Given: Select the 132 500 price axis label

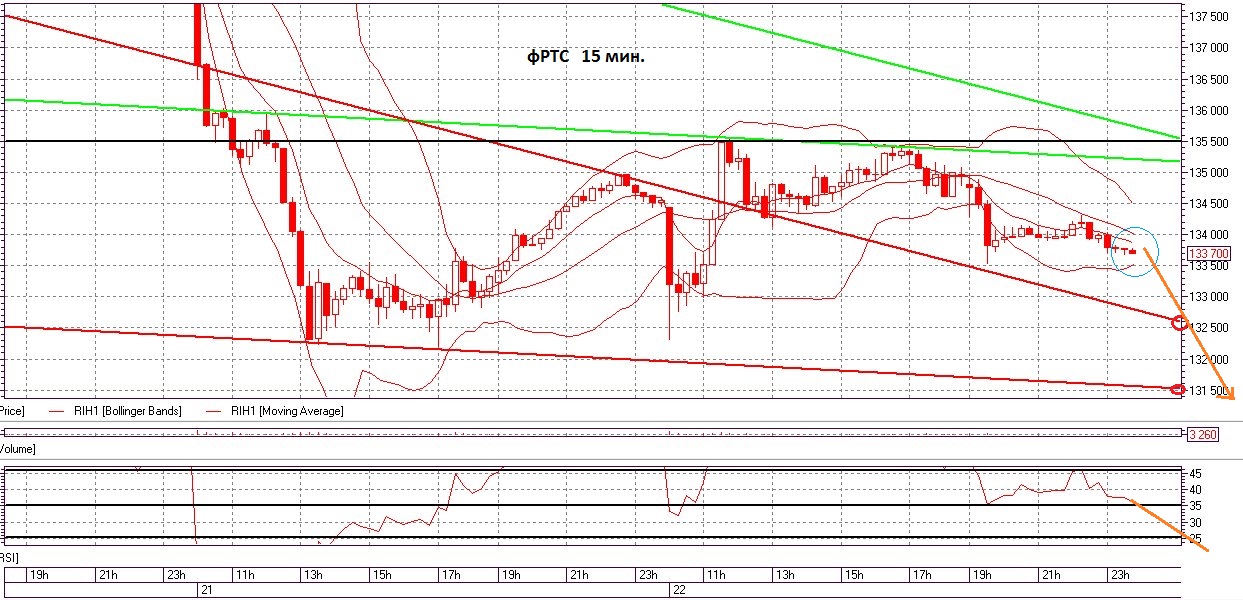Looking at the screenshot, I should [1210, 328].
